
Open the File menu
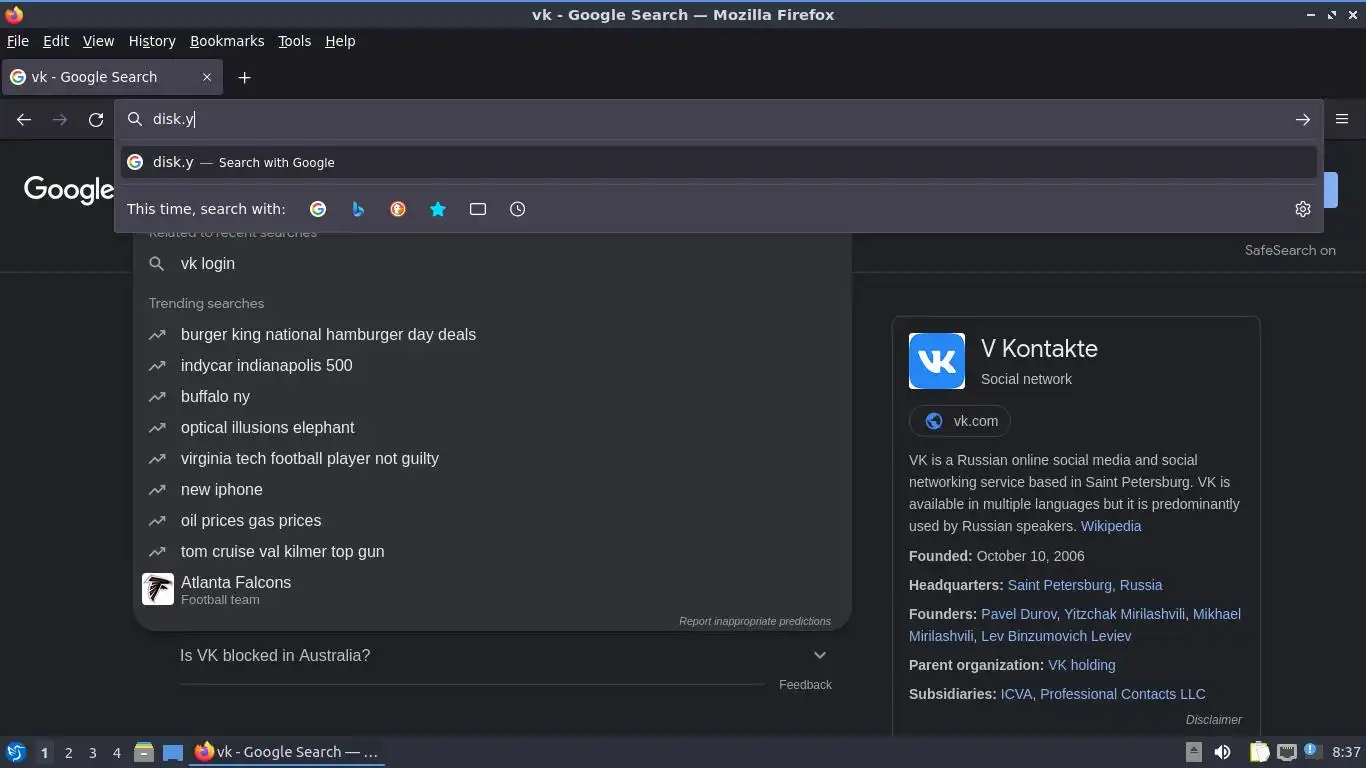point(17,41)
